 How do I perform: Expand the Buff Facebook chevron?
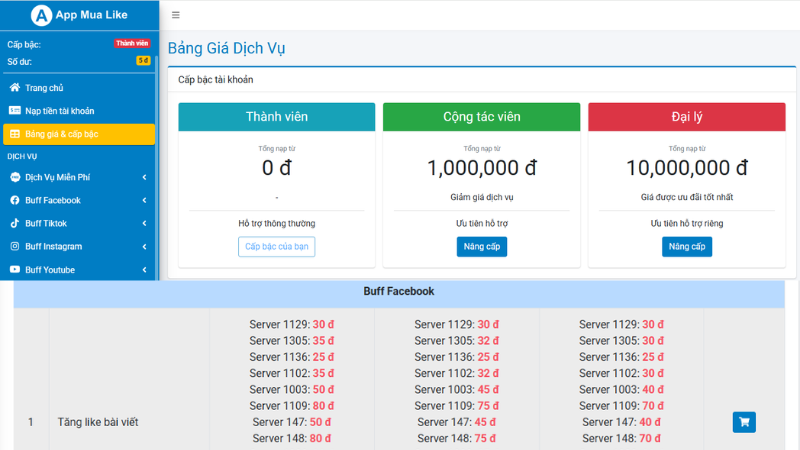click(x=144, y=201)
